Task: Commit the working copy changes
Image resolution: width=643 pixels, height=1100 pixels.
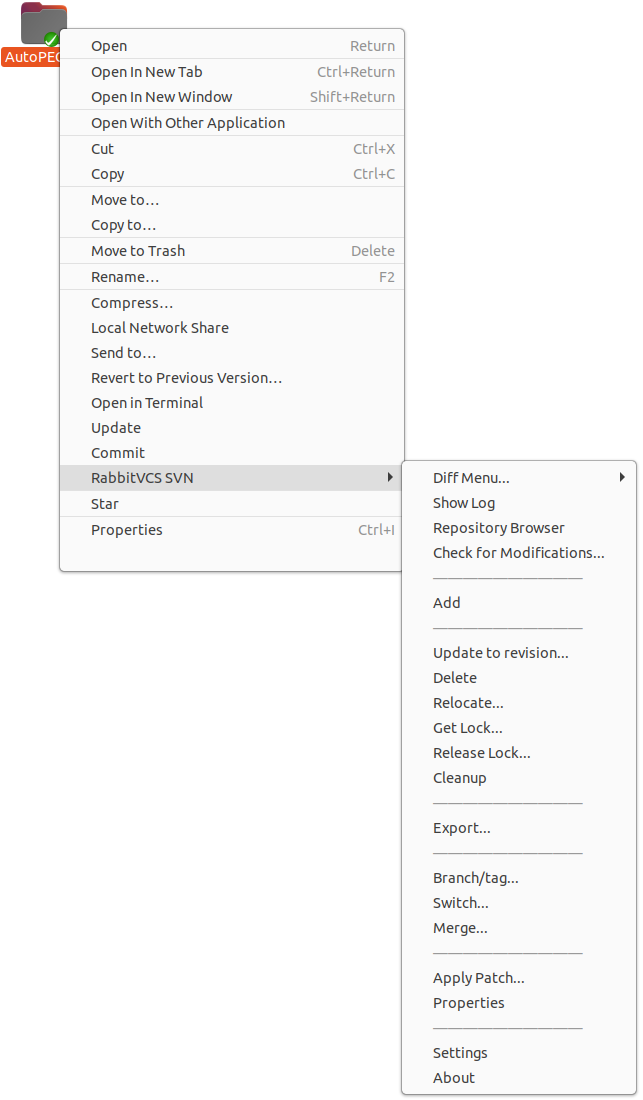Action: pyautogui.click(x=117, y=452)
